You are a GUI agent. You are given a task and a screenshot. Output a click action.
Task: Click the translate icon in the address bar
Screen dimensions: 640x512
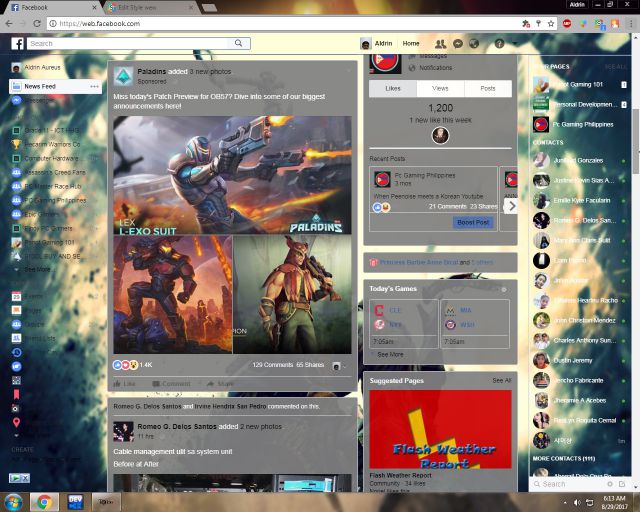point(526,24)
